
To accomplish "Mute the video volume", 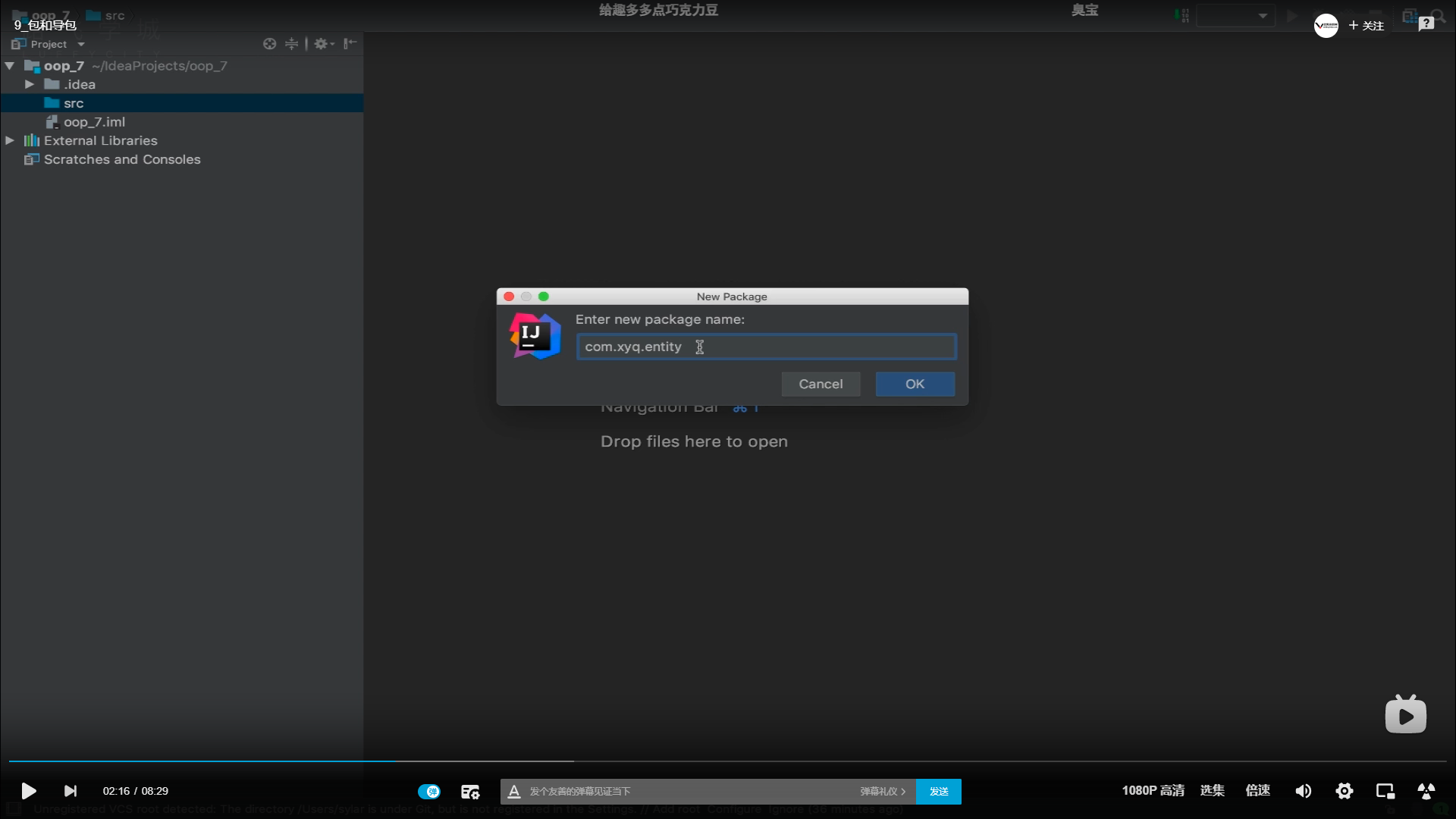I will (1303, 791).
